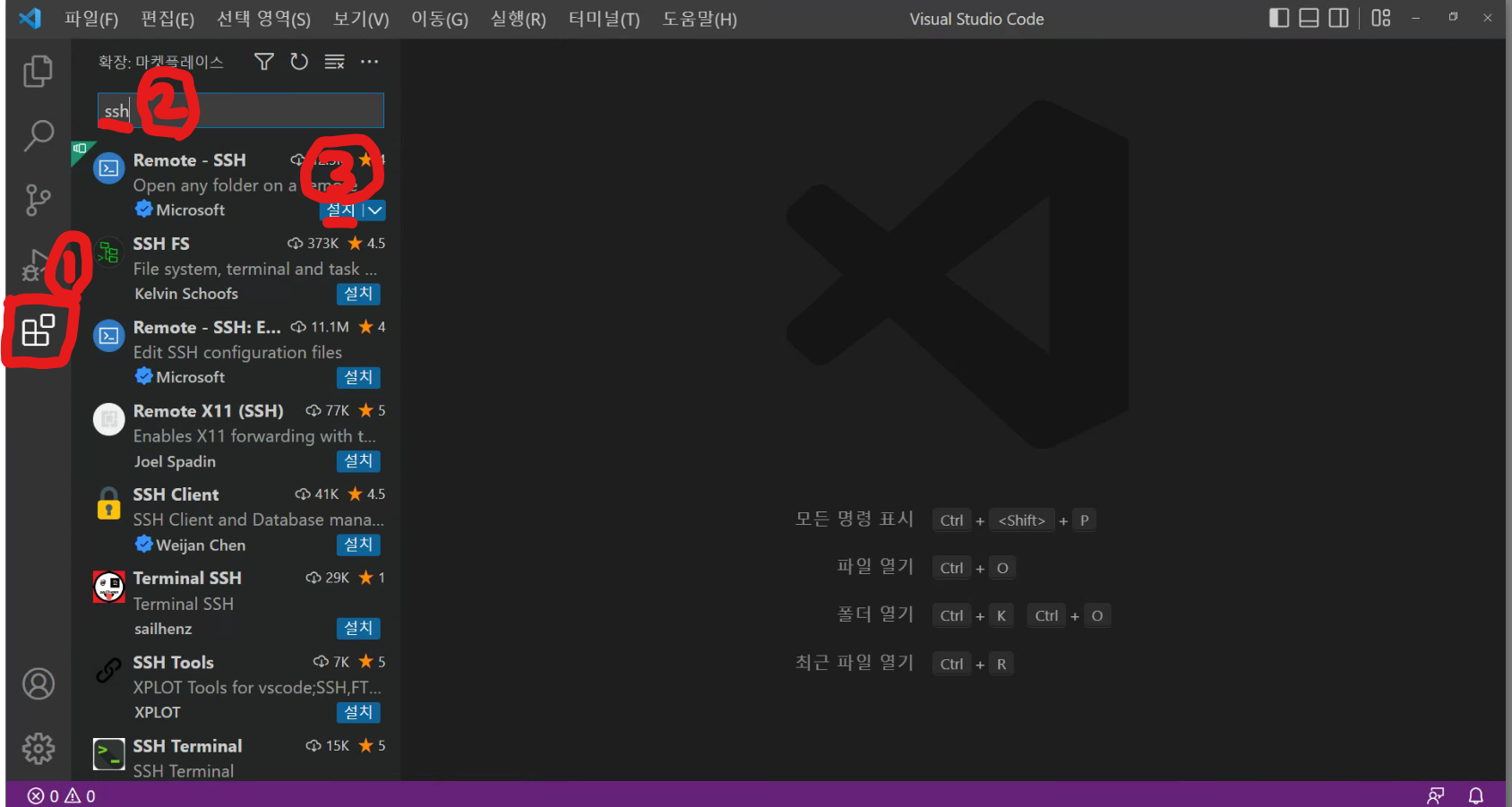Install the SSH FS extension
Image resolution: width=1512 pixels, height=807 pixels.
[358, 294]
